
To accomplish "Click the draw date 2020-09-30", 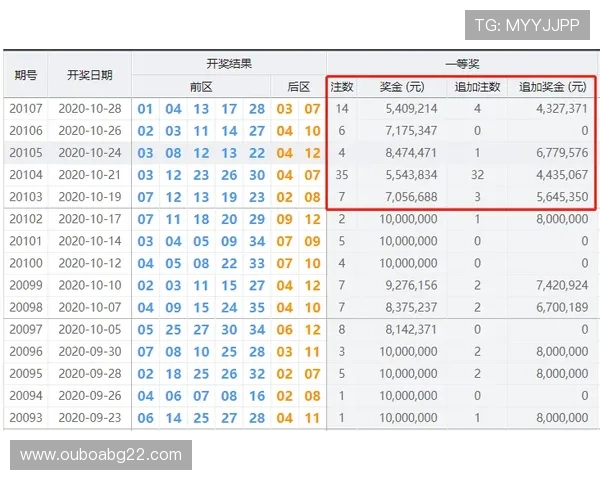I will [x=90, y=351].
